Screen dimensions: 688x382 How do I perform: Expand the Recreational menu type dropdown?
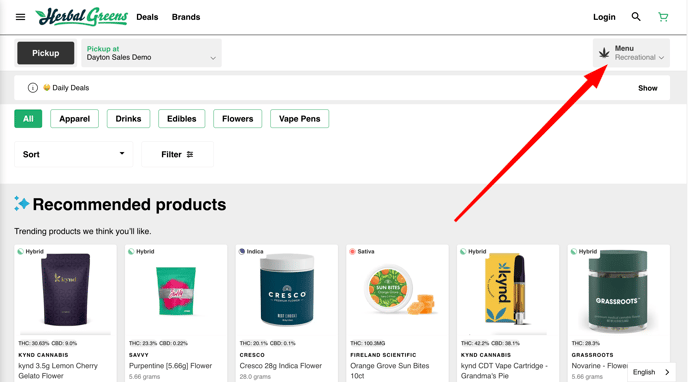coord(639,57)
